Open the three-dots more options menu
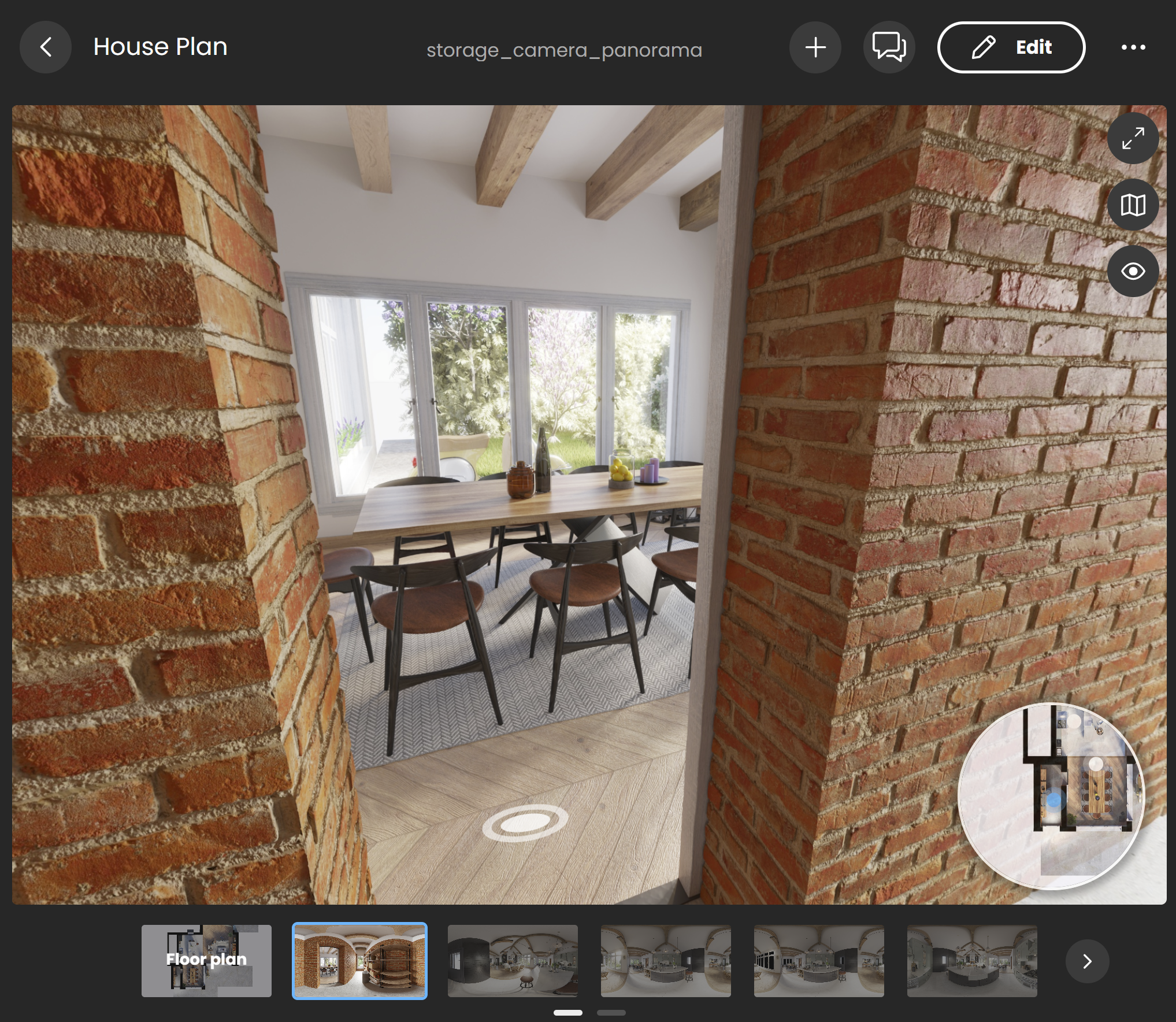1176x1022 pixels. pyautogui.click(x=1133, y=47)
